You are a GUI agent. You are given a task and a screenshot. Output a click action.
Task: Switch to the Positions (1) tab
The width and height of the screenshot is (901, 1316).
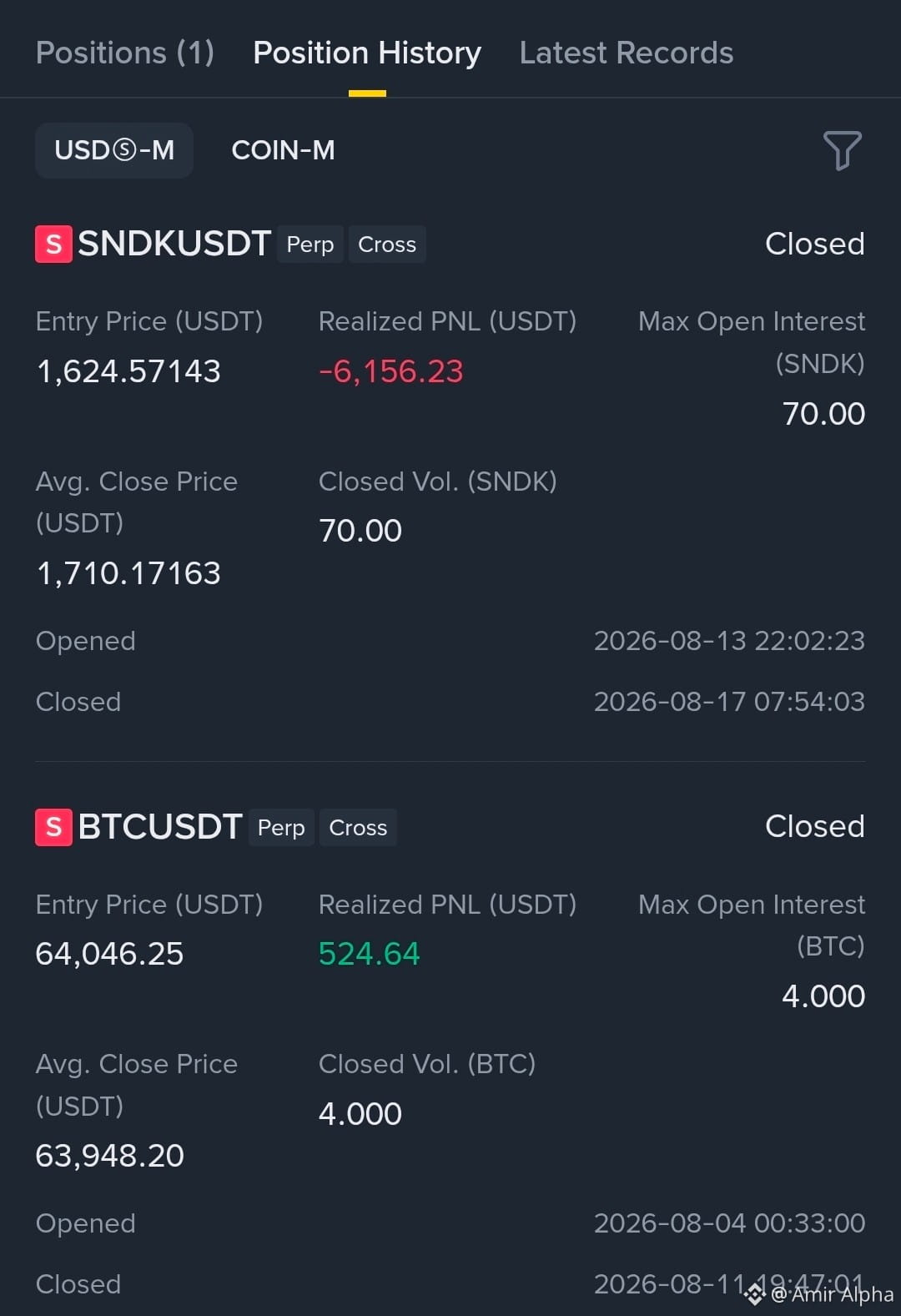tap(125, 53)
